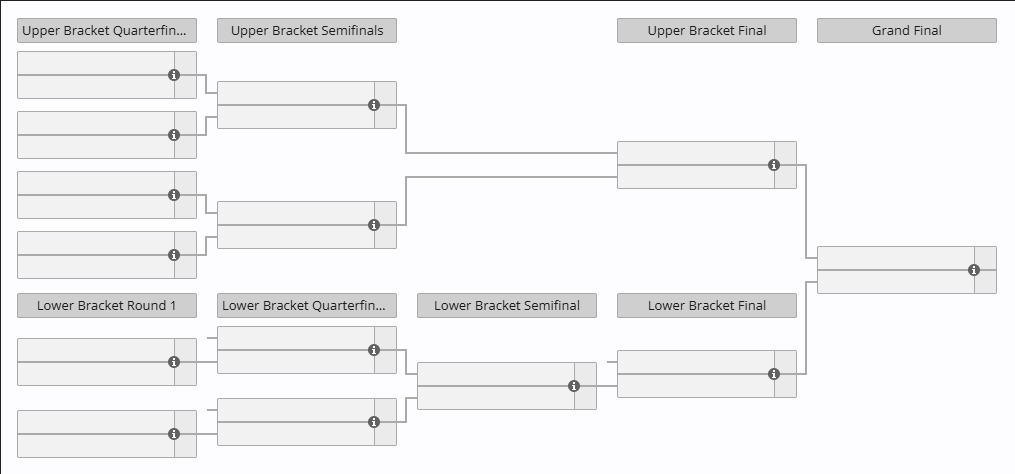This screenshot has height=474, width=1015.
Task: Open info icon of first Upper Bracket Quarterfinal match
Action: (174, 75)
